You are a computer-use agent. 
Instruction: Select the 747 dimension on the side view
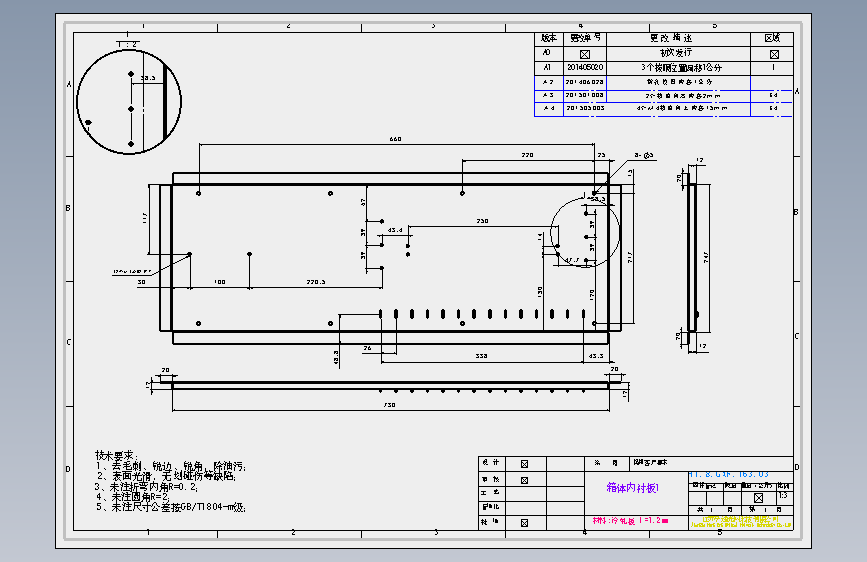[x=706, y=257]
